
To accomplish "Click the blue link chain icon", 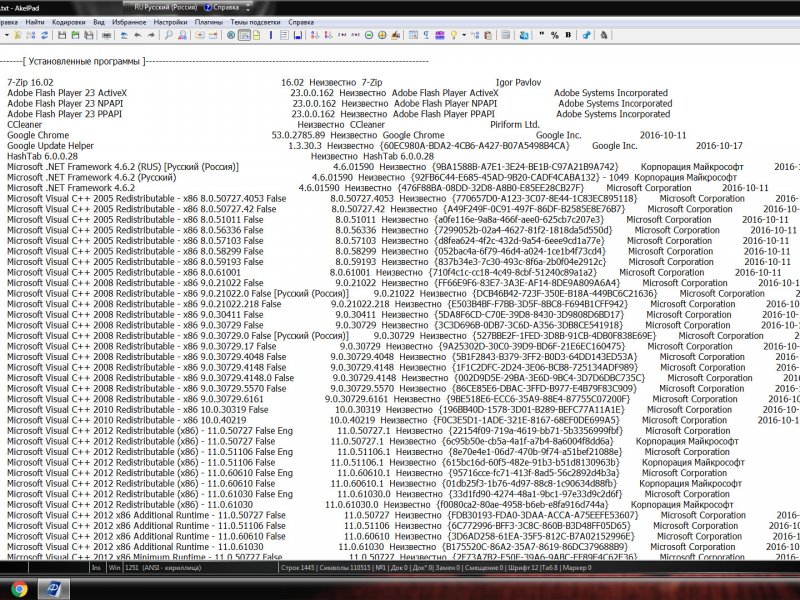I will coord(586,35).
